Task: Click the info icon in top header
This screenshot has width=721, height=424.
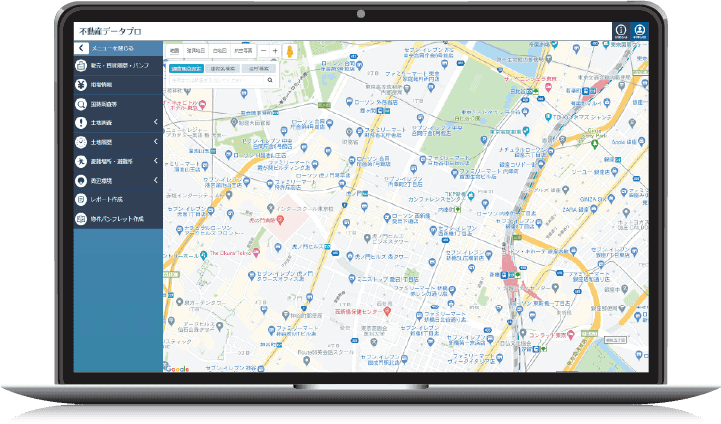Action: tap(621, 30)
